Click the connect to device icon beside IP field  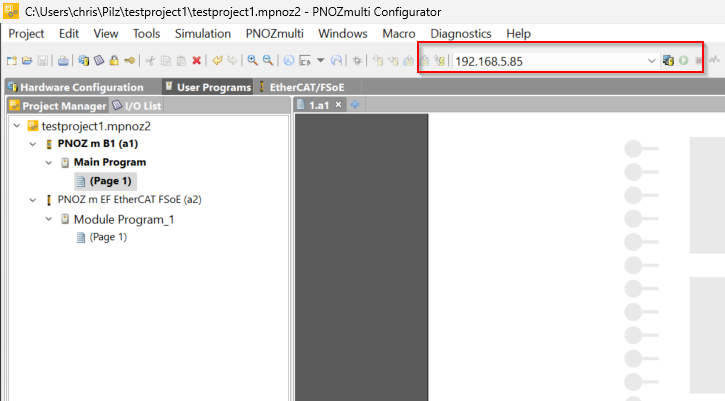point(668,61)
